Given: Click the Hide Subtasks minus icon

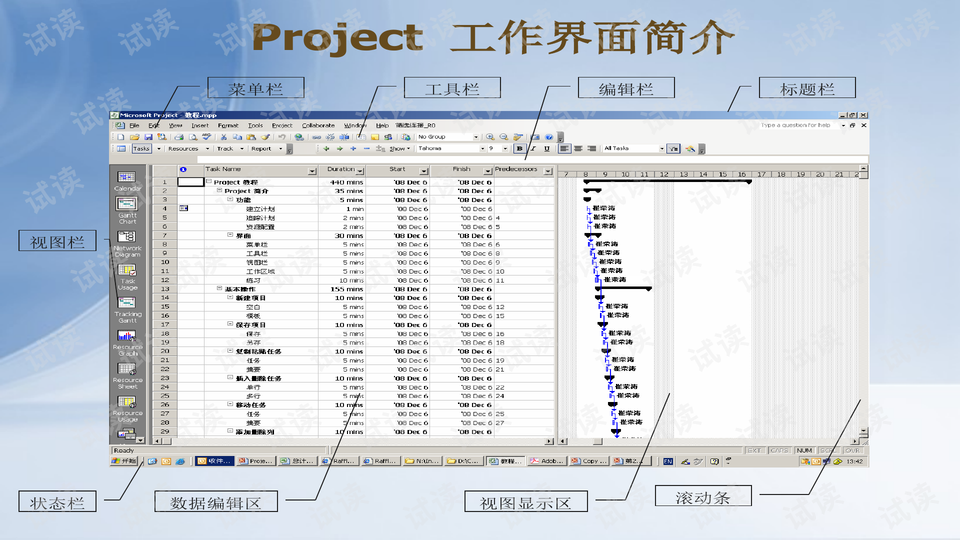Looking at the screenshot, I should click(x=367, y=149).
